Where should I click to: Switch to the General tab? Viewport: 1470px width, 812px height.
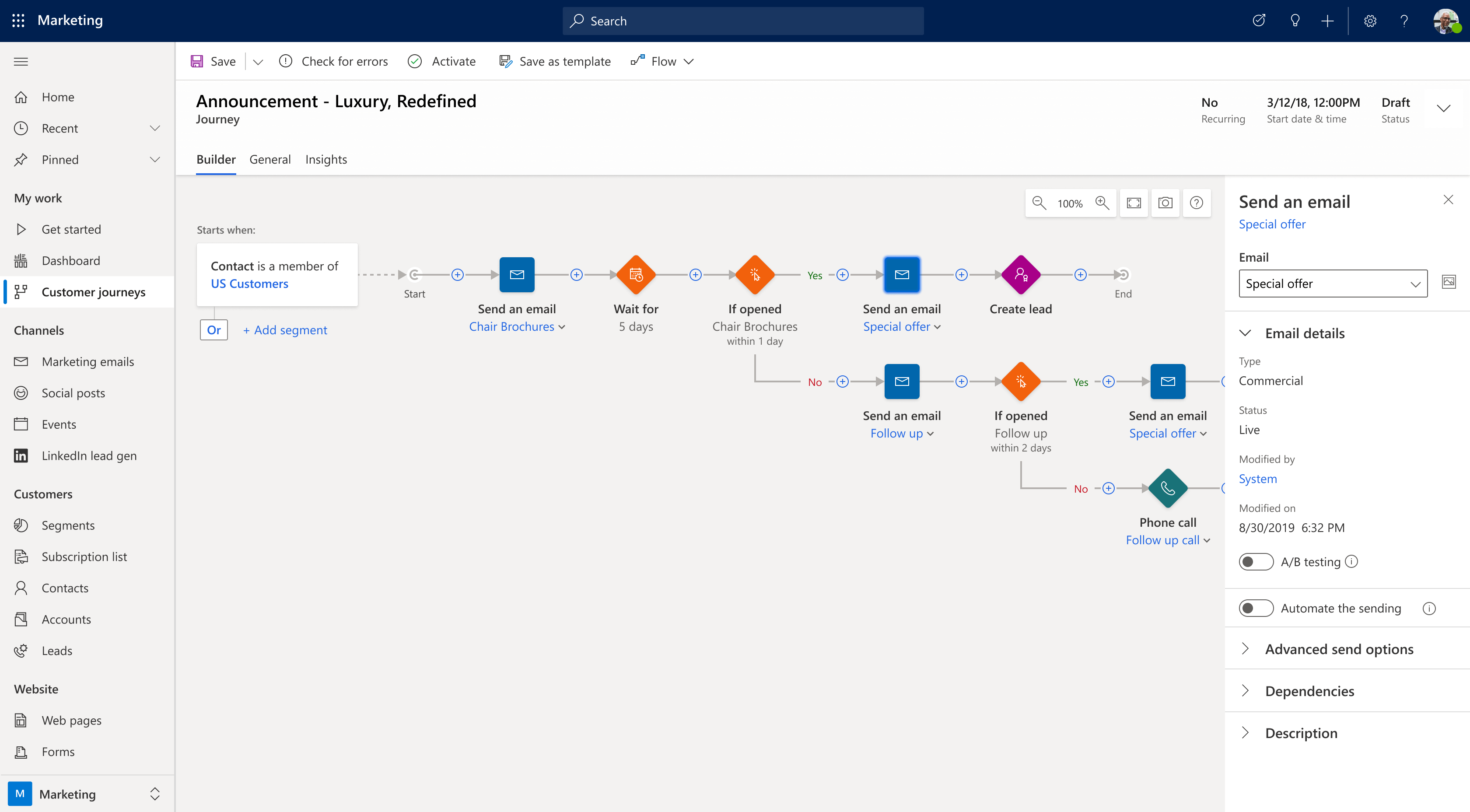click(x=269, y=159)
